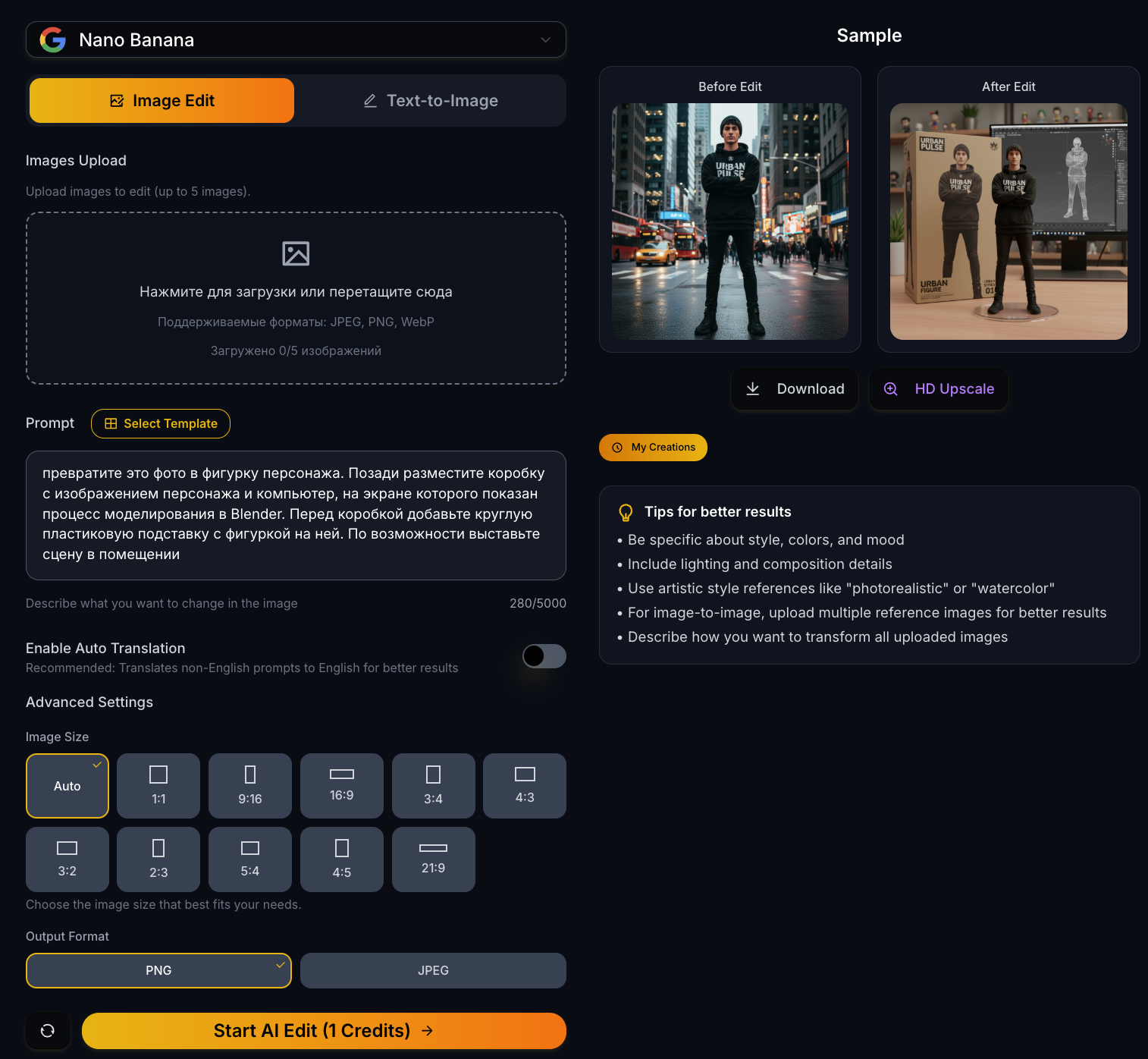
Task: Click the reset circular arrow icon
Action: coord(48,1030)
